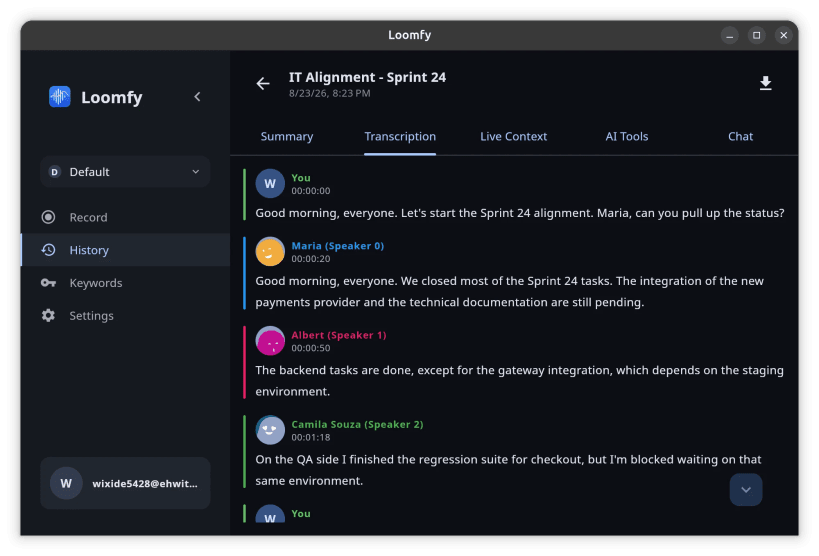Image resolution: width=819 pixels, height=556 pixels.
Task: Click the opening line starting 'Good morning, everyone. Let's start'
Action: tap(520, 213)
